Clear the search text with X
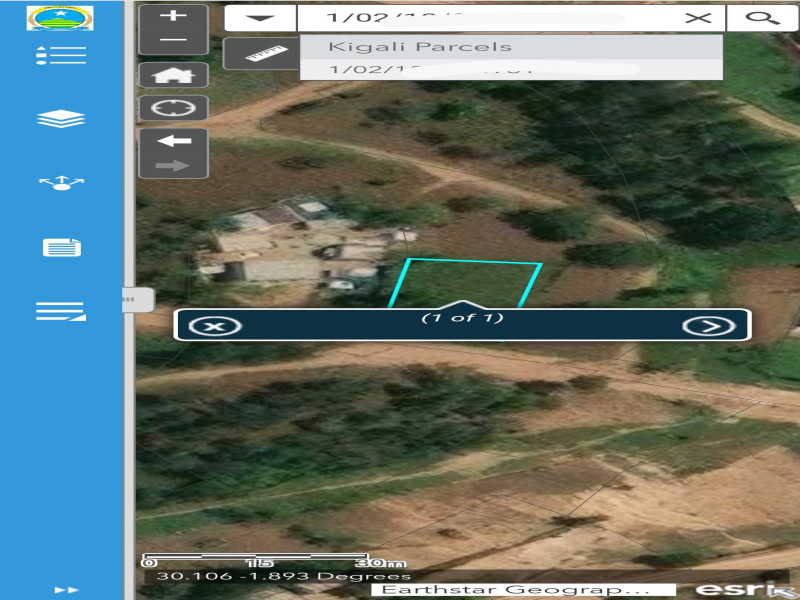 (698, 18)
